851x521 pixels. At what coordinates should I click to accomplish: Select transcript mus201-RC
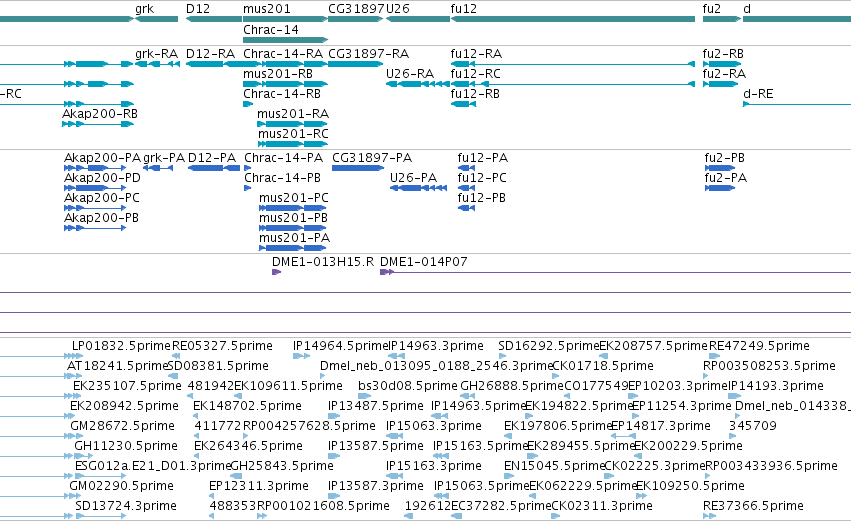[x=293, y=134]
